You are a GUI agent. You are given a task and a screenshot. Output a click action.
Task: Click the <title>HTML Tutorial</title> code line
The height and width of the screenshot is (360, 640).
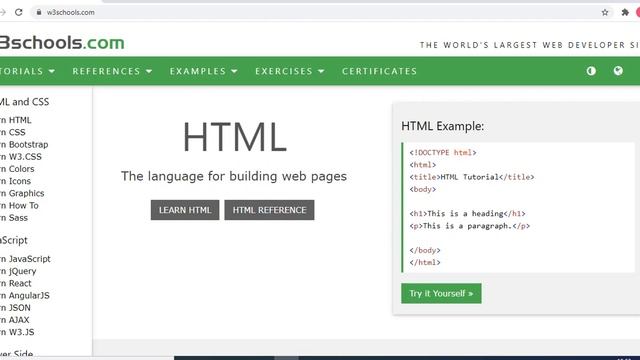472,177
